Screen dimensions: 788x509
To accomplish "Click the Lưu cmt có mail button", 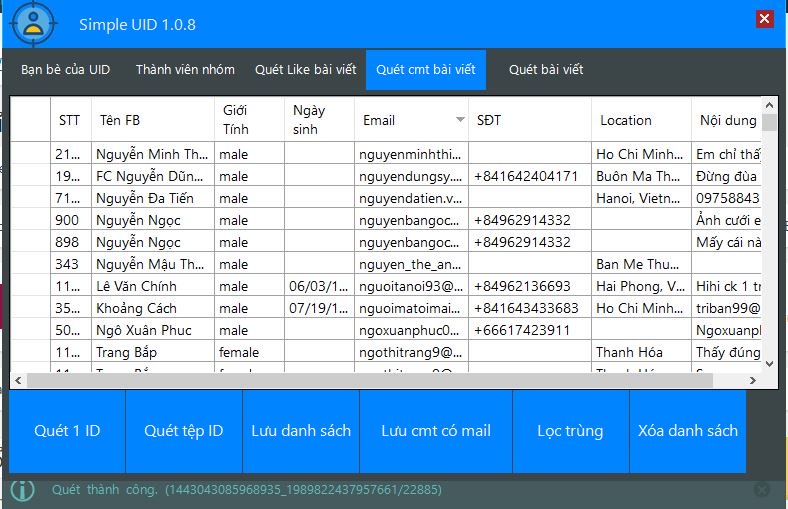I will [x=436, y=431].
